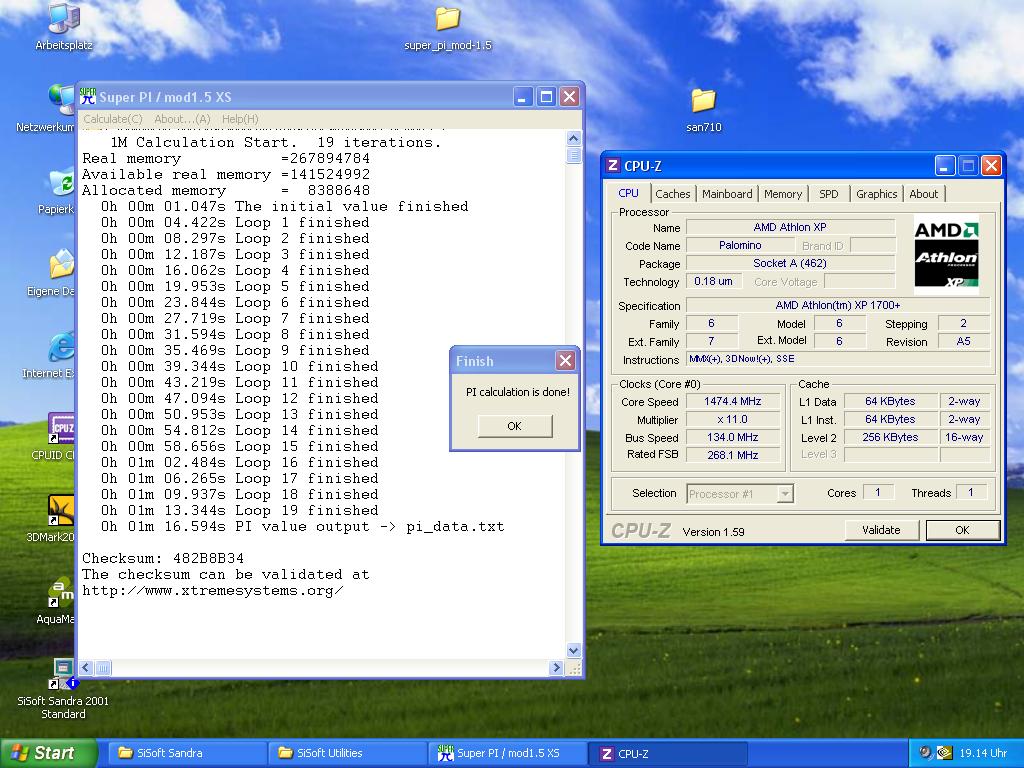1024x768 pixels.
Task: Open the AquaMark desktop shortcut
Action: [x=62, y=593]
